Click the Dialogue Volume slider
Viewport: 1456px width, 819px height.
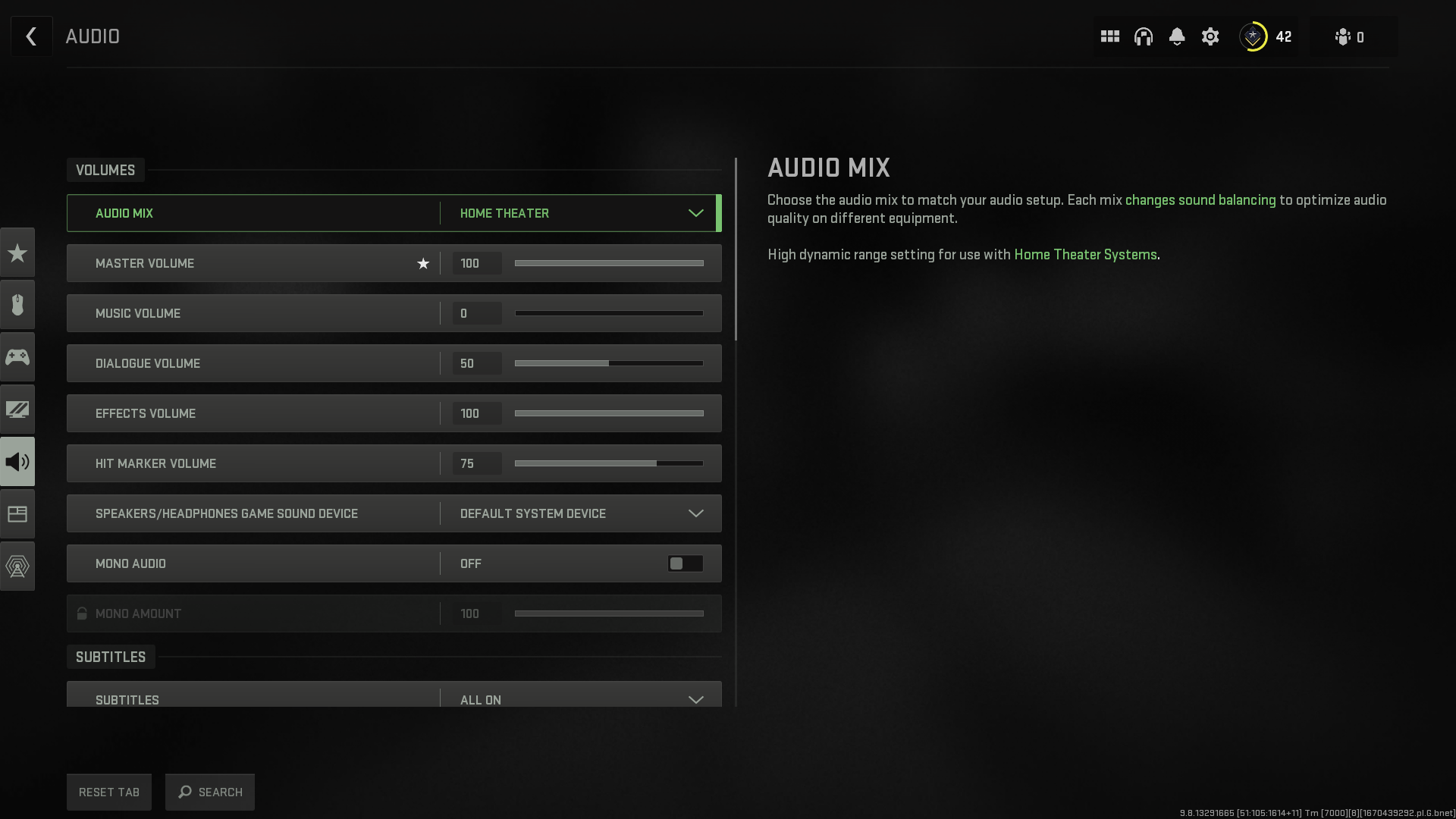coord(609,363)
